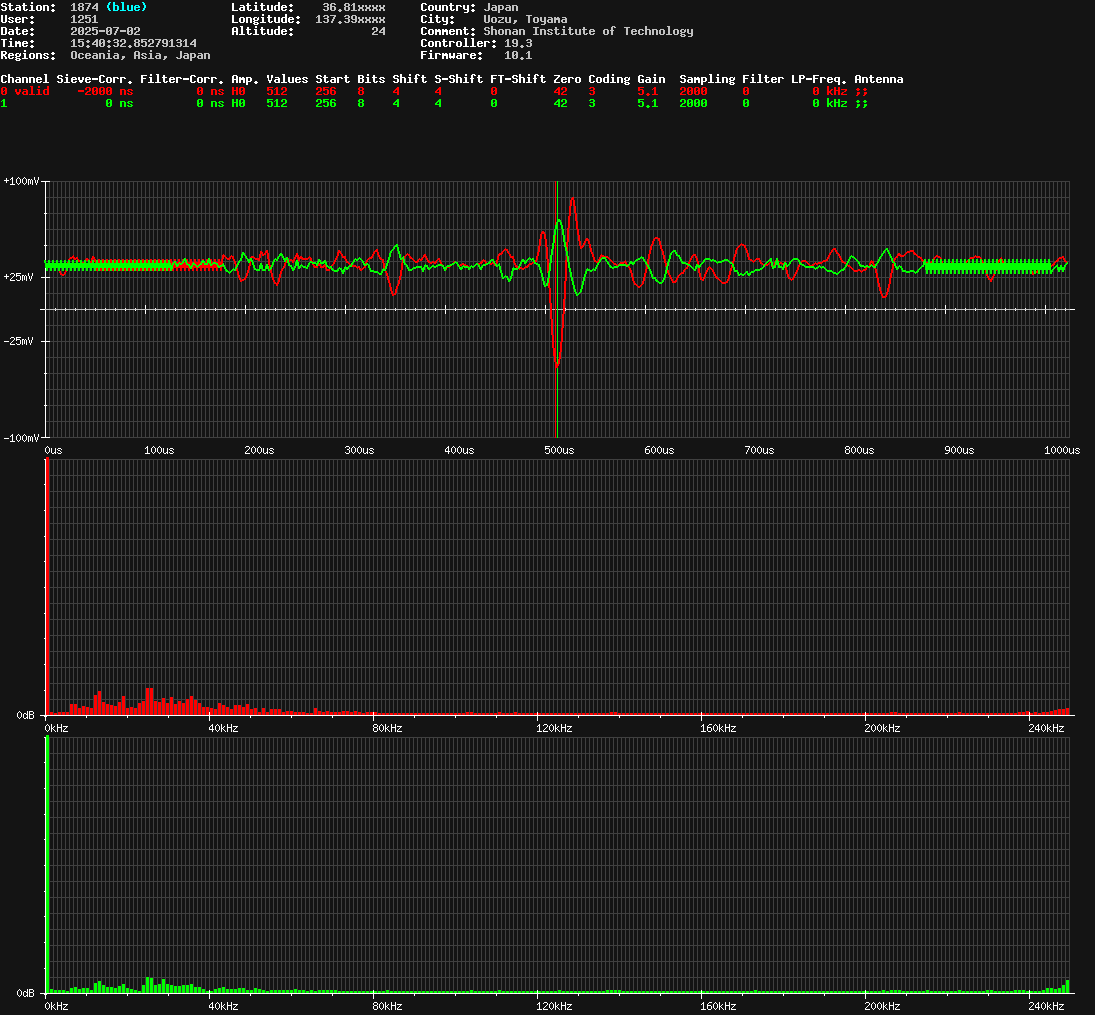Click the 'FT-Shift' column header
The width and height of the screenshot is (1095, 1015).
[517, 79]
